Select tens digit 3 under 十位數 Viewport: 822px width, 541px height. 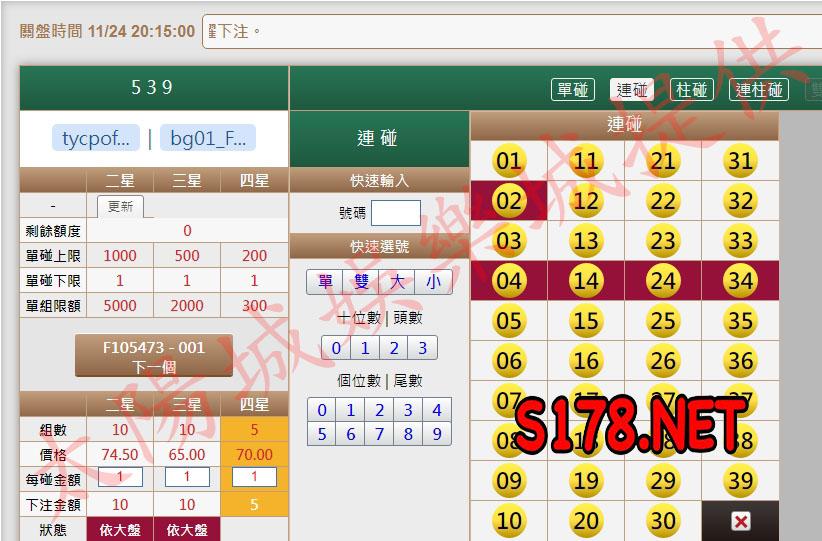(423, 348)
